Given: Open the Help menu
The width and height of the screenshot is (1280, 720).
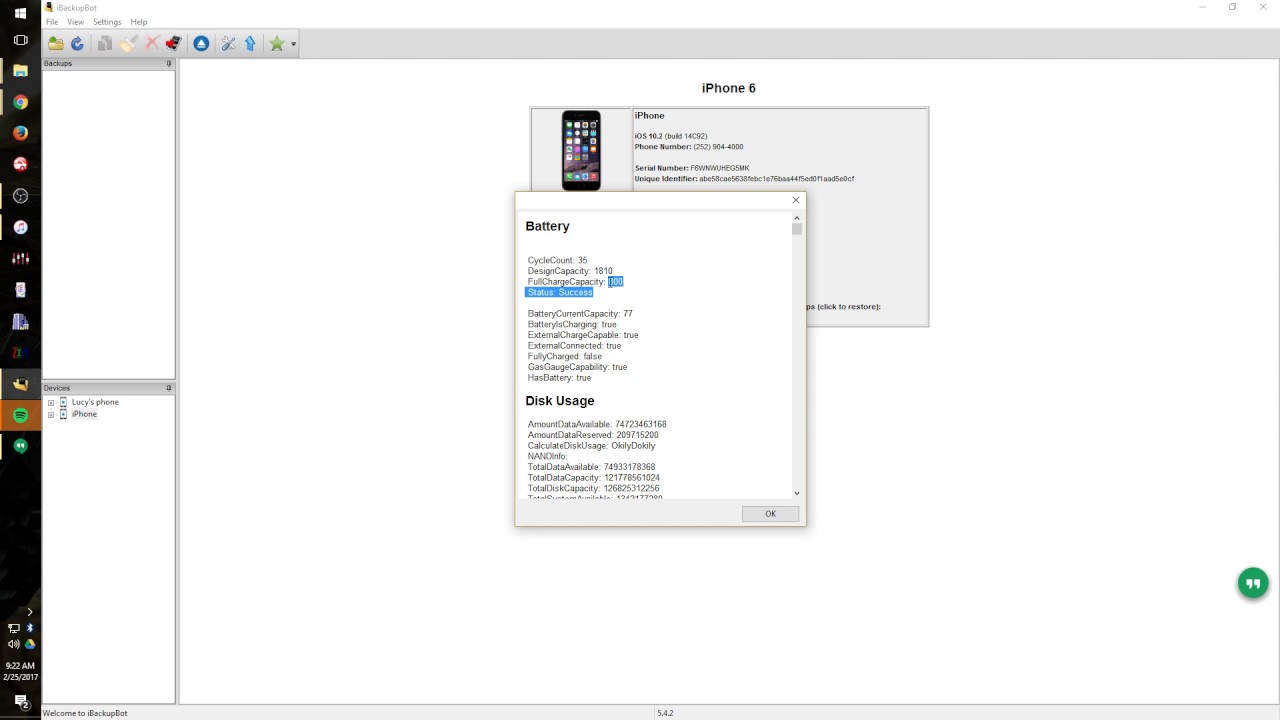Looking at the screenshot, I should click(x=139, y=22).
